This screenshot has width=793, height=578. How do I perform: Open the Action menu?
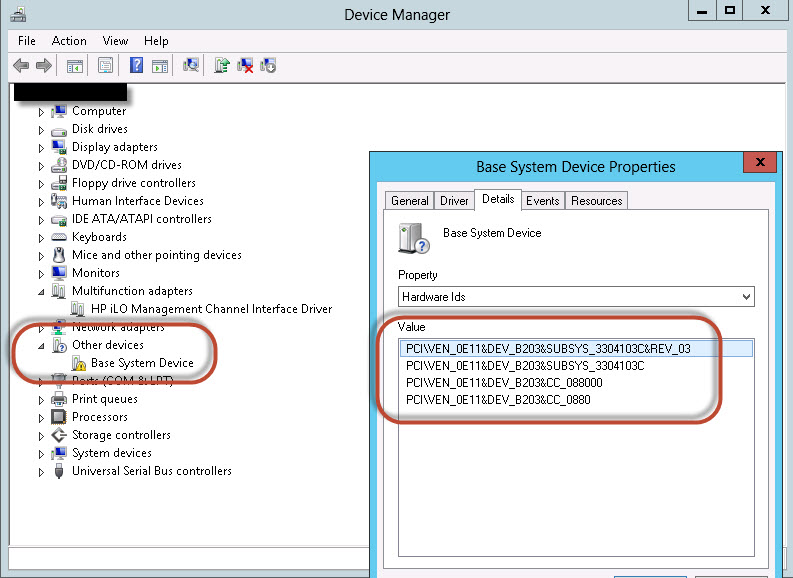(69, 41)
